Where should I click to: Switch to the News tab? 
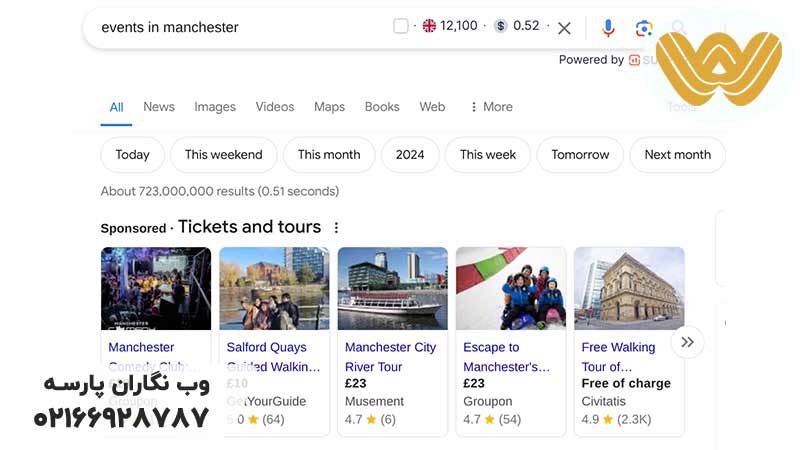[159, 107]
